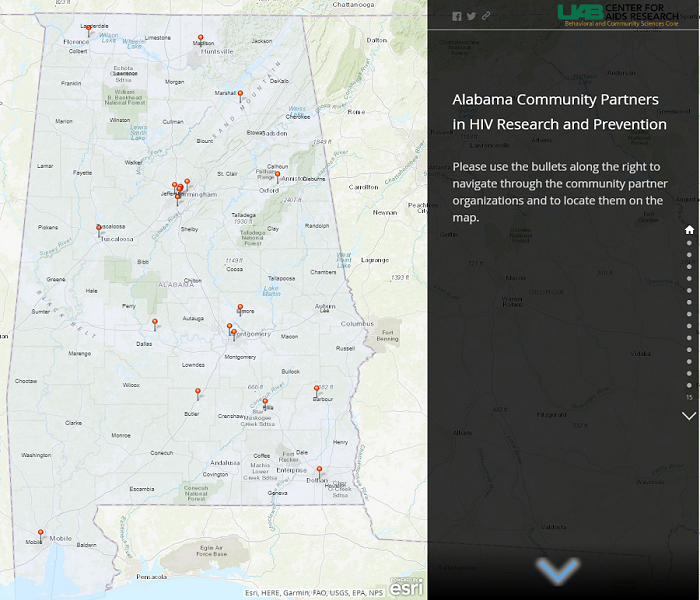Click the Twitter share icon

click(x=471, y=16)
